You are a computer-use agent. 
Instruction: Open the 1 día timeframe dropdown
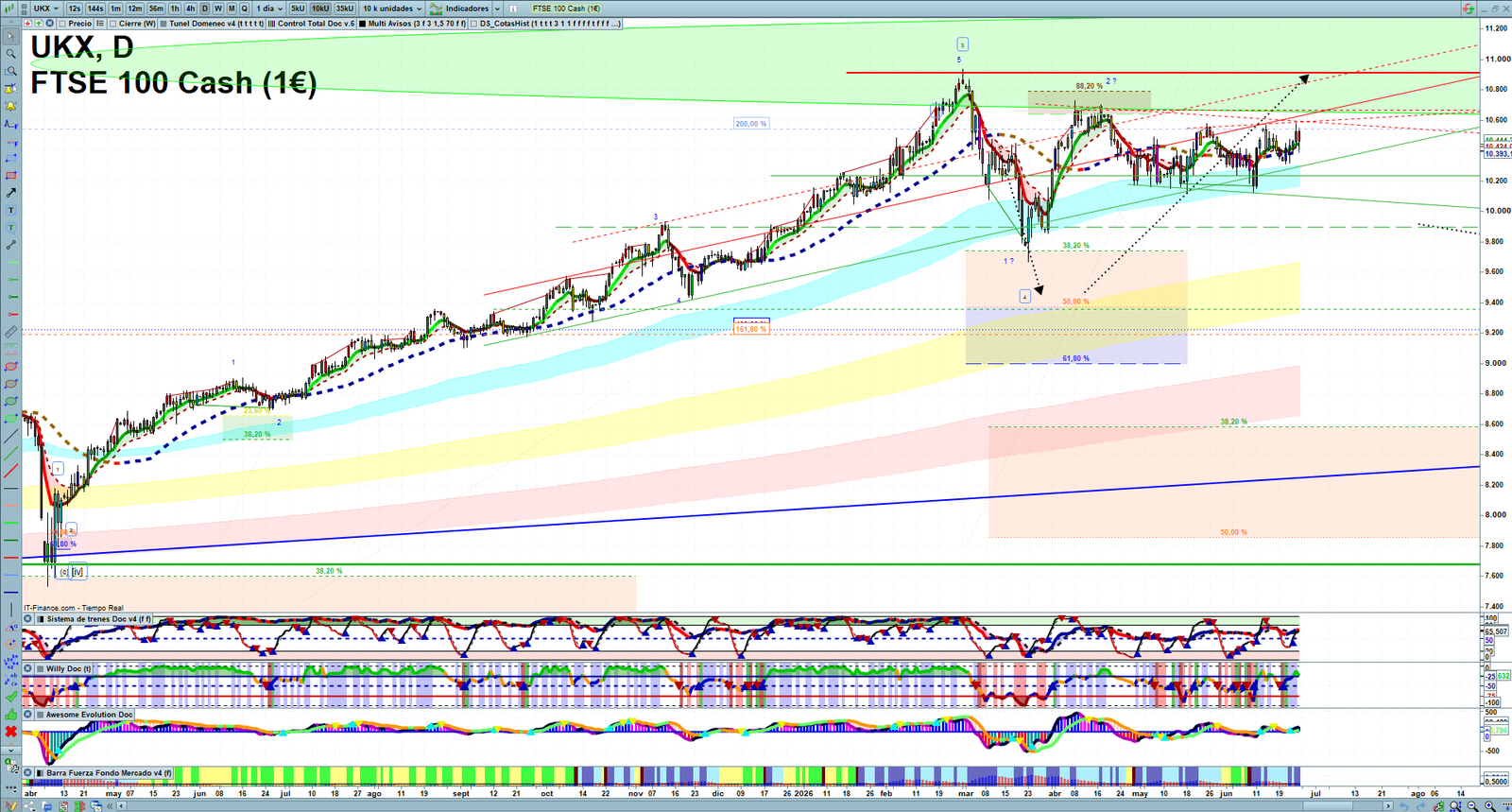click(269, 9)
